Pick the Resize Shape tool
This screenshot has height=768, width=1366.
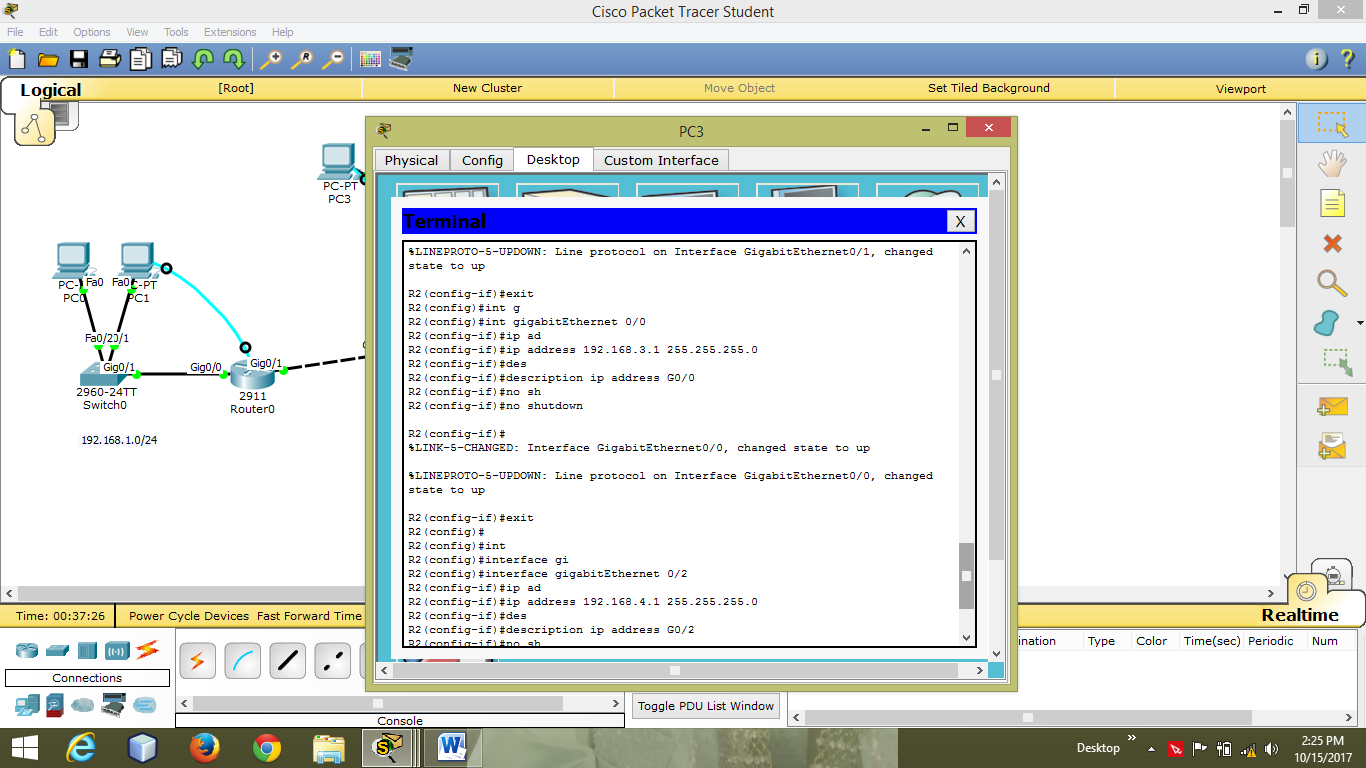[1336, 362]
